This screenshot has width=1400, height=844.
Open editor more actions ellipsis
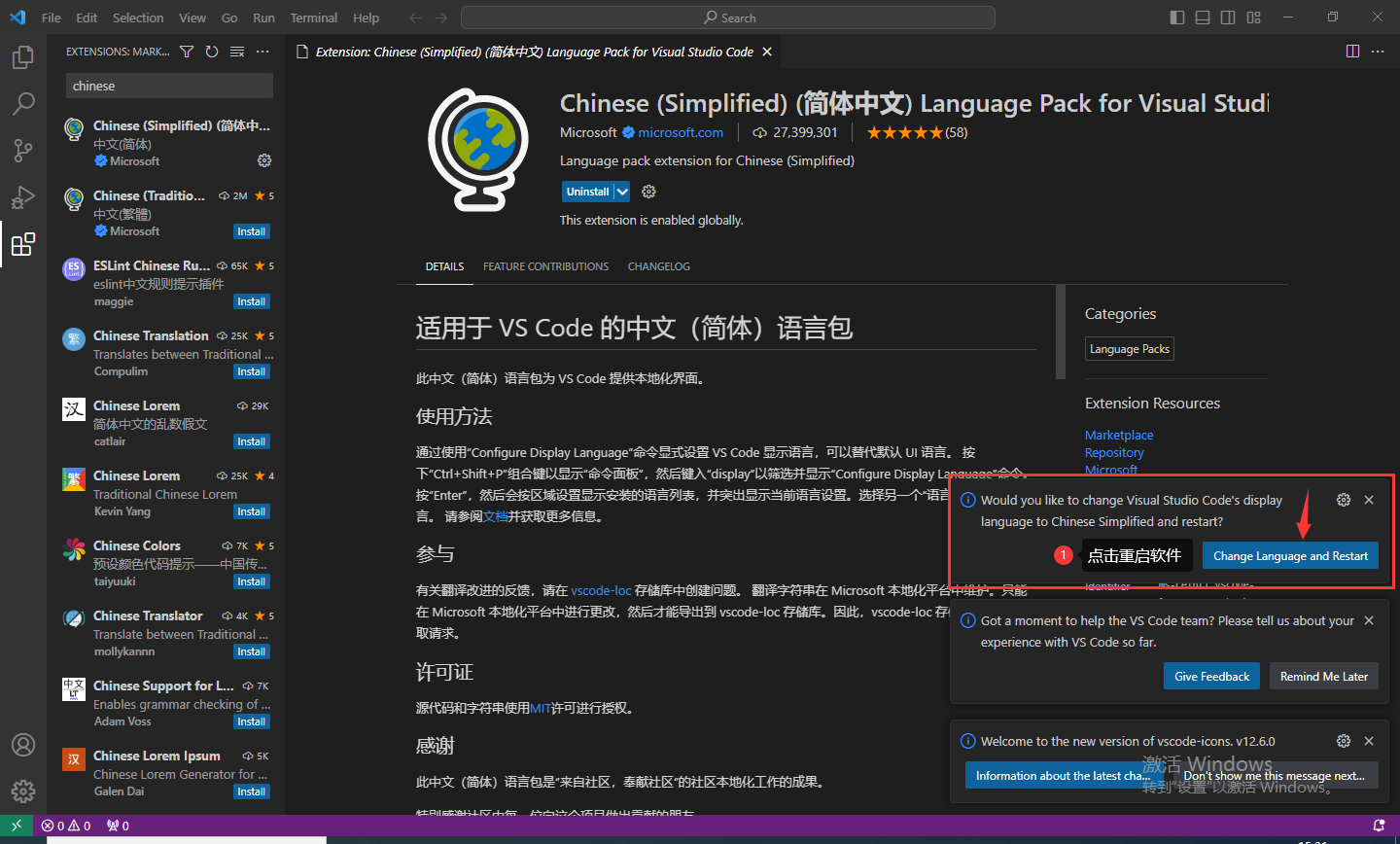tap(1378, 52)
